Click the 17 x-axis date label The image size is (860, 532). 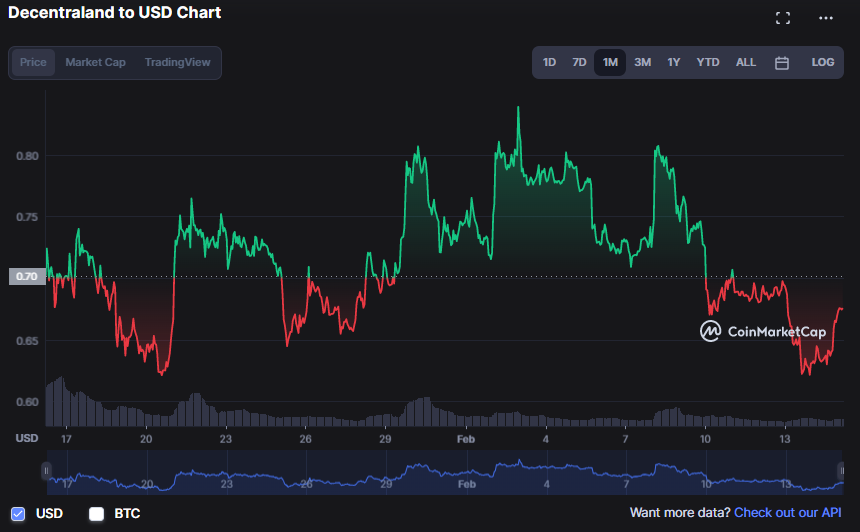66,439
